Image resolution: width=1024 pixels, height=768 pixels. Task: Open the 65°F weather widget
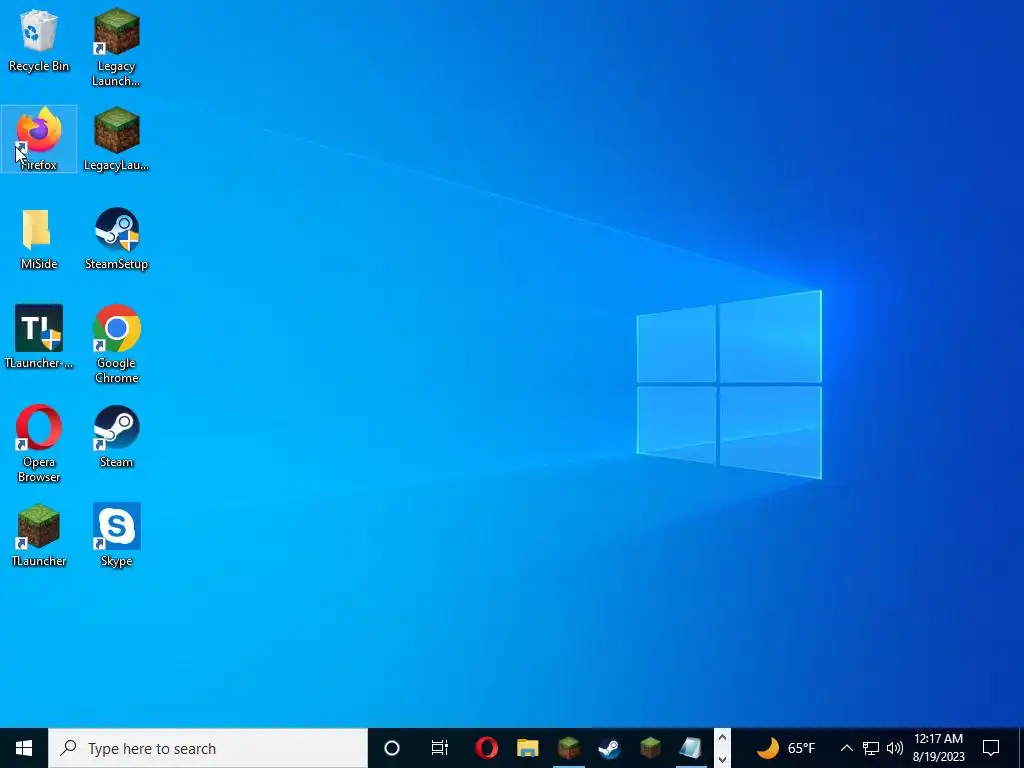(x=786, y=748)
